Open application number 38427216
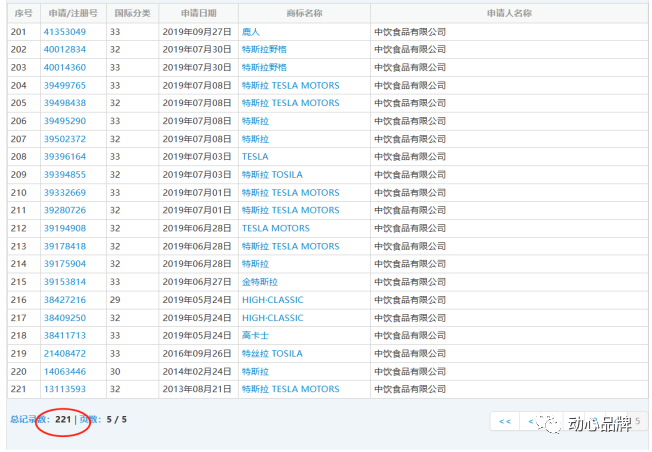This screenshot has height=452, width=652. [x=65, y=300]
